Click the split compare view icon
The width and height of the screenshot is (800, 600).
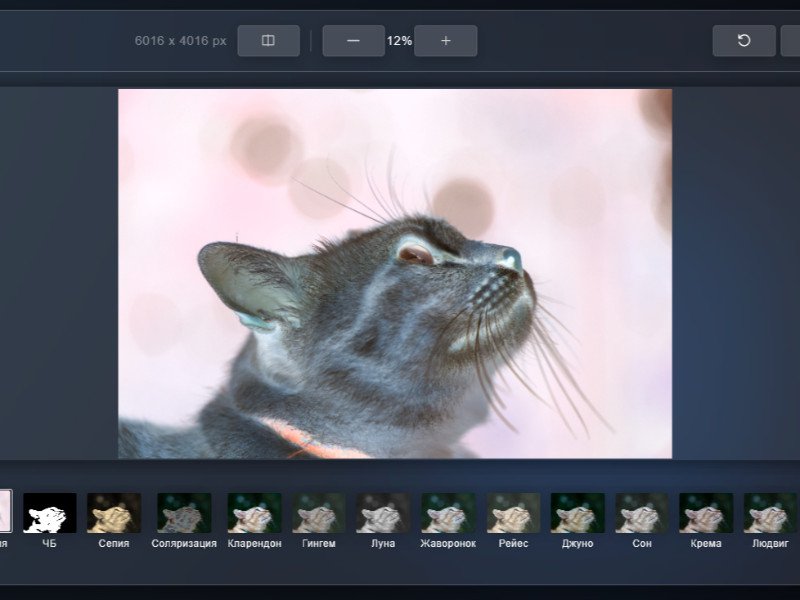(x=268, y=41)
